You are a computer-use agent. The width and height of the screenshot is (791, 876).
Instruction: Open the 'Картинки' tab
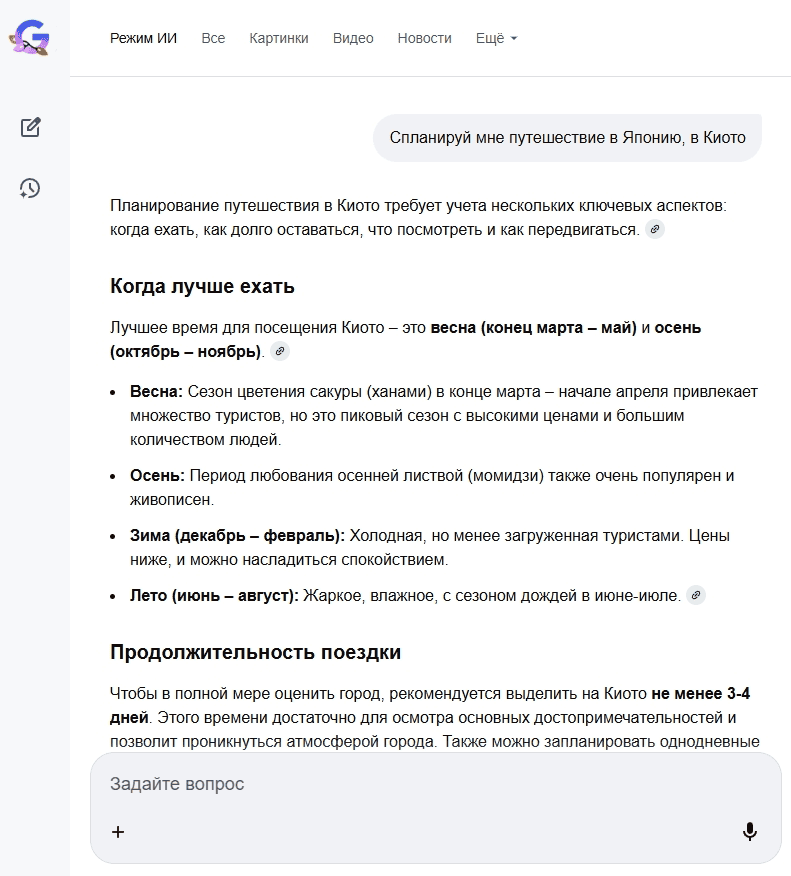(x=279, y=38)
